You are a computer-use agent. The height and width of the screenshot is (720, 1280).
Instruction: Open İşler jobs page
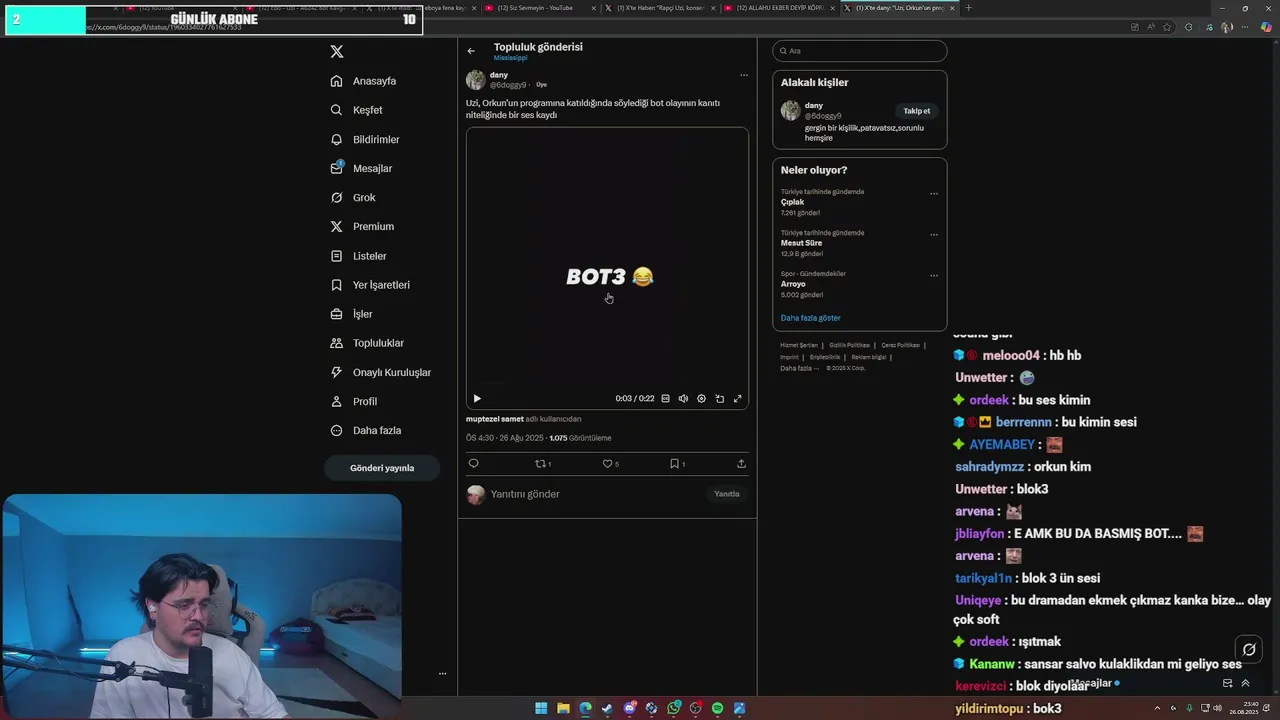click(x=351, y=314)
